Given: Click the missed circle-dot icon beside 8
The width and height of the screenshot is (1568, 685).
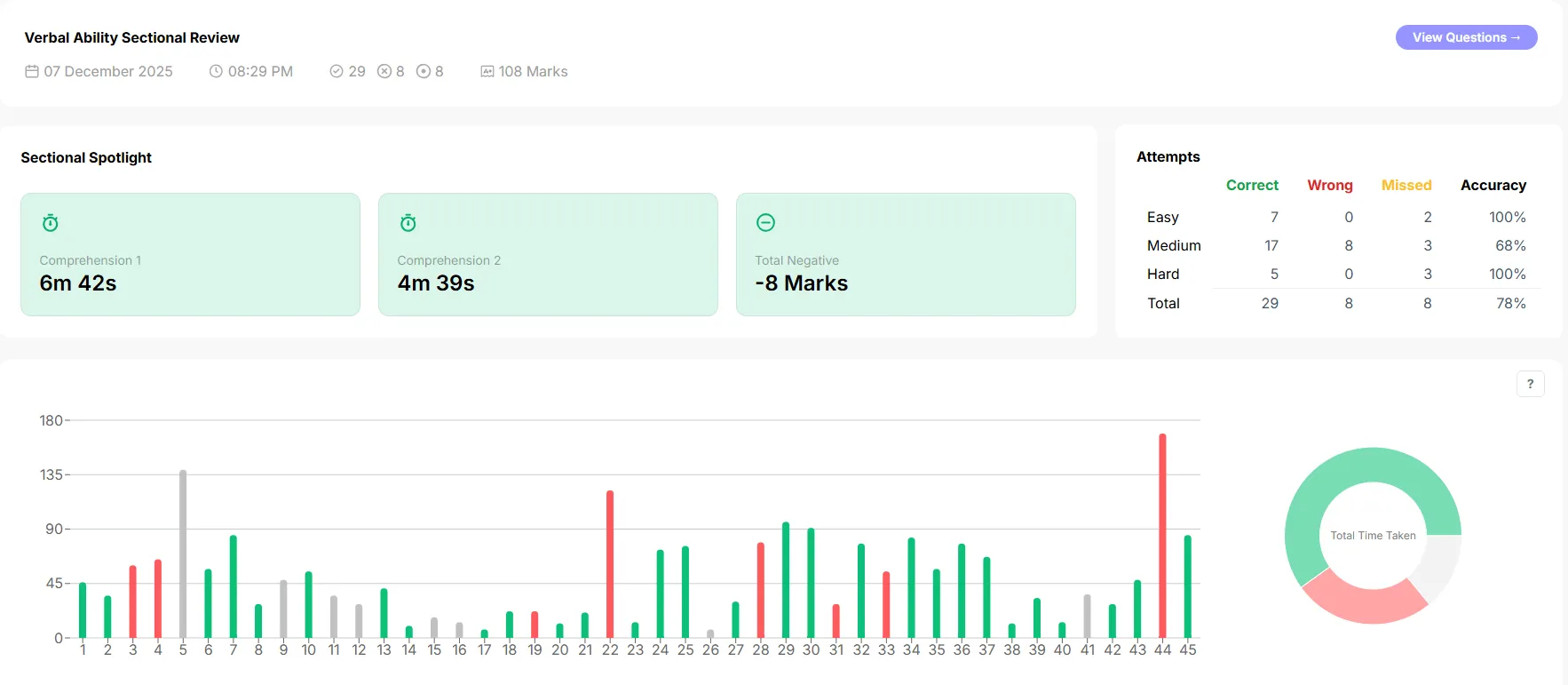Looking at the screenshot, I should (424, 71).
